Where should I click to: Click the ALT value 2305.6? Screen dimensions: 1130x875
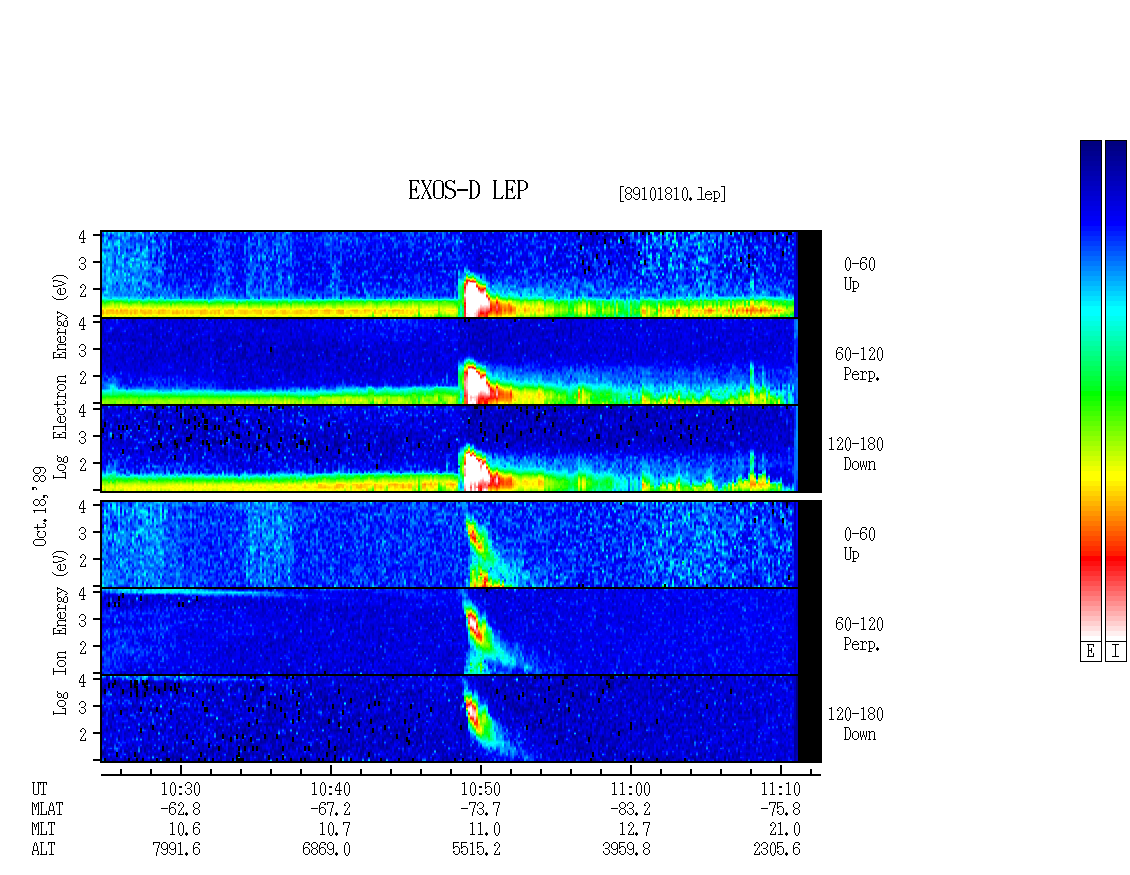point(777,850)
